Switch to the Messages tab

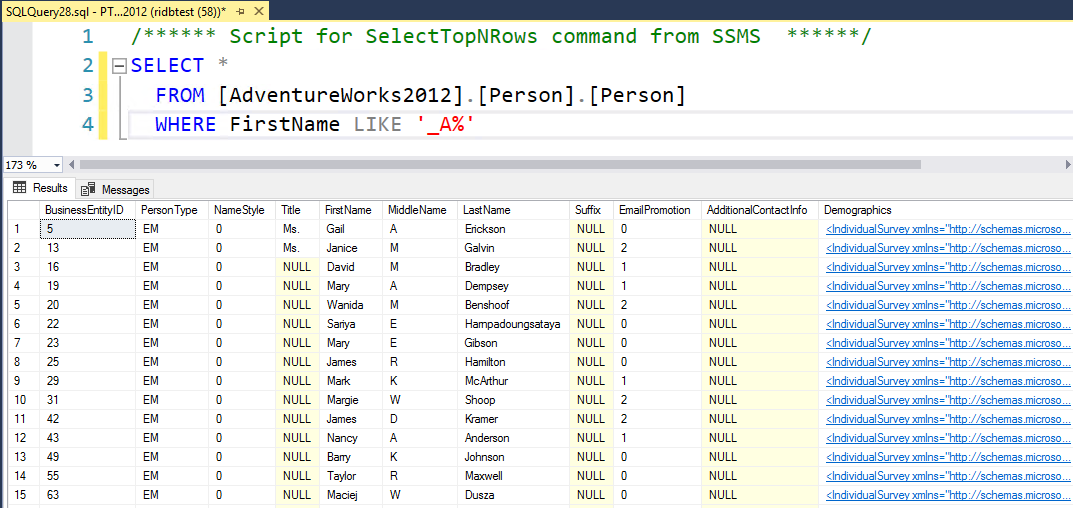point(115,190)
